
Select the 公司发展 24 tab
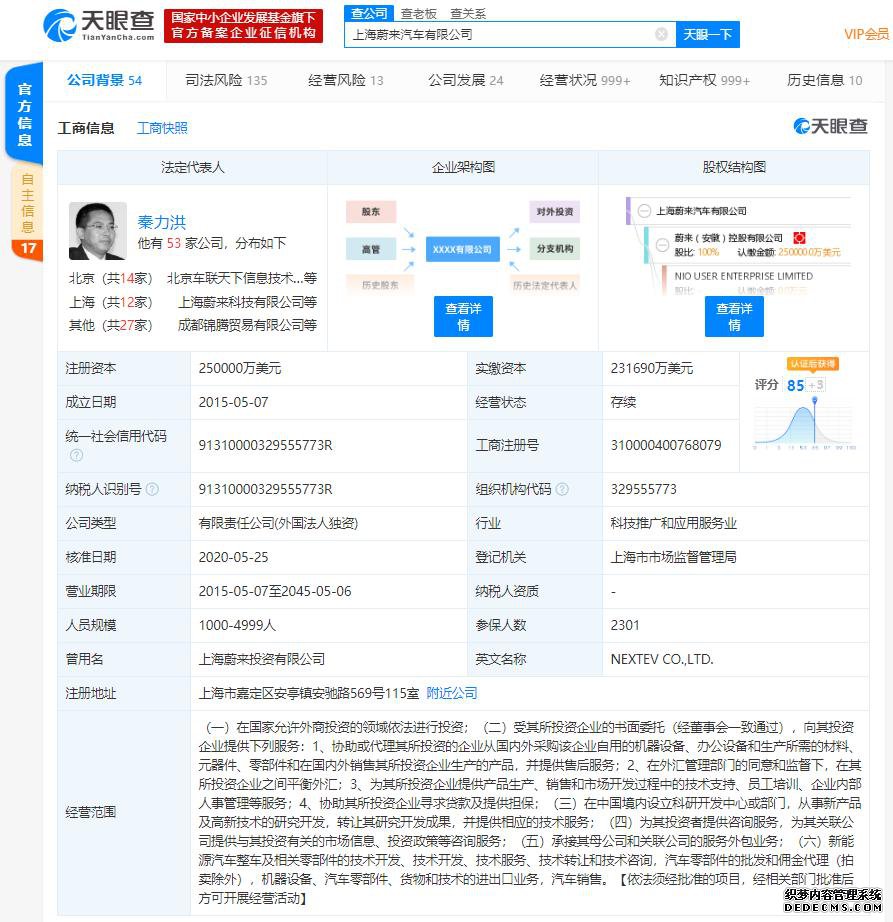pyautogui.click(x=466, y=80)
